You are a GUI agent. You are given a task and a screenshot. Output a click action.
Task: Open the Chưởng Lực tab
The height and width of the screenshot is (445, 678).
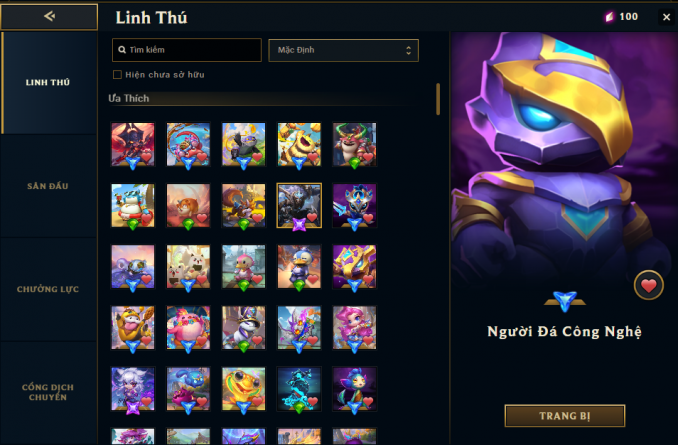pyautogui.click(x=48, y=289)
